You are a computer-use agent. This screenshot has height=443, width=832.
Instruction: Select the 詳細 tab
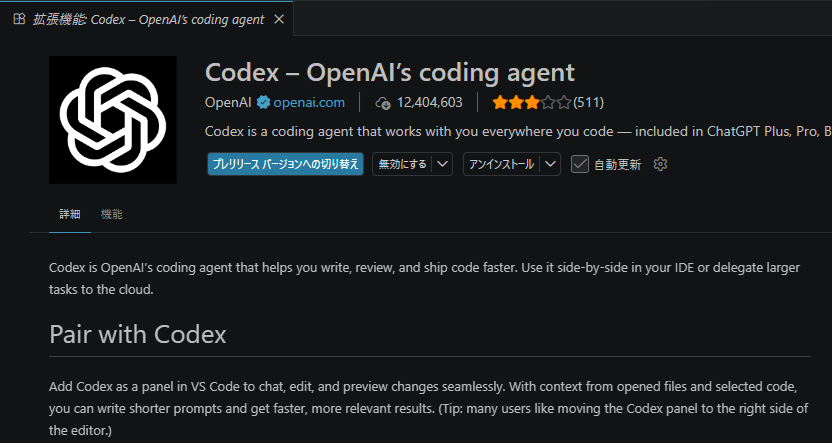point(70,214)
